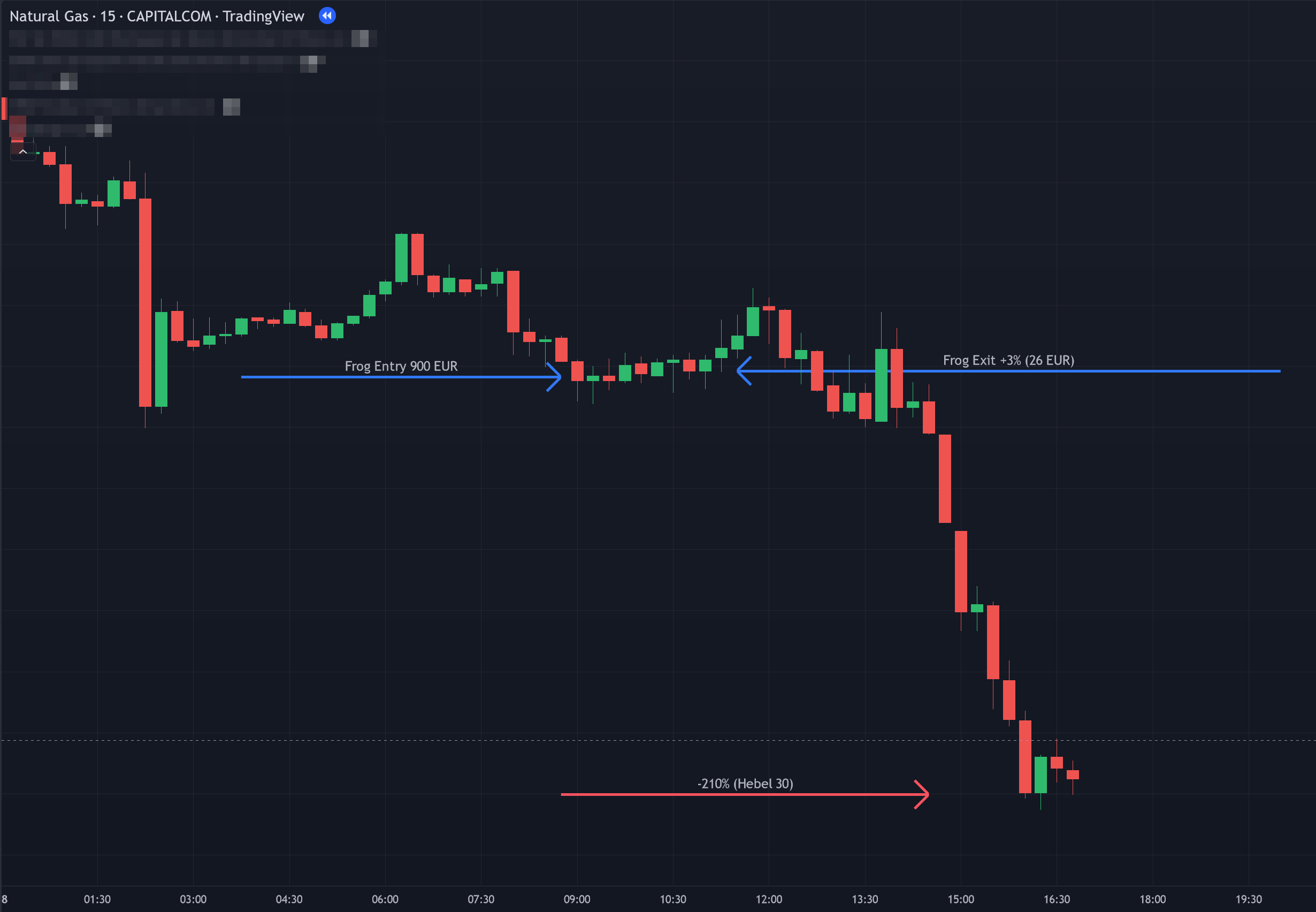Click the 15:00 time axis label
The width and height of the screenshot is (1316, 912).
(961, 900)
